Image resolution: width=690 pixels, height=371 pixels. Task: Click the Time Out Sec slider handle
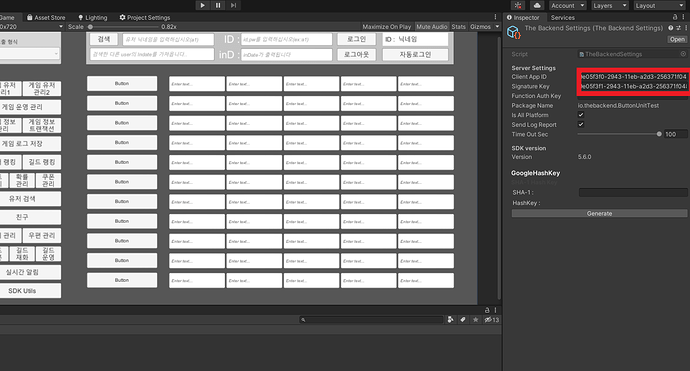[x=659, y=134]
